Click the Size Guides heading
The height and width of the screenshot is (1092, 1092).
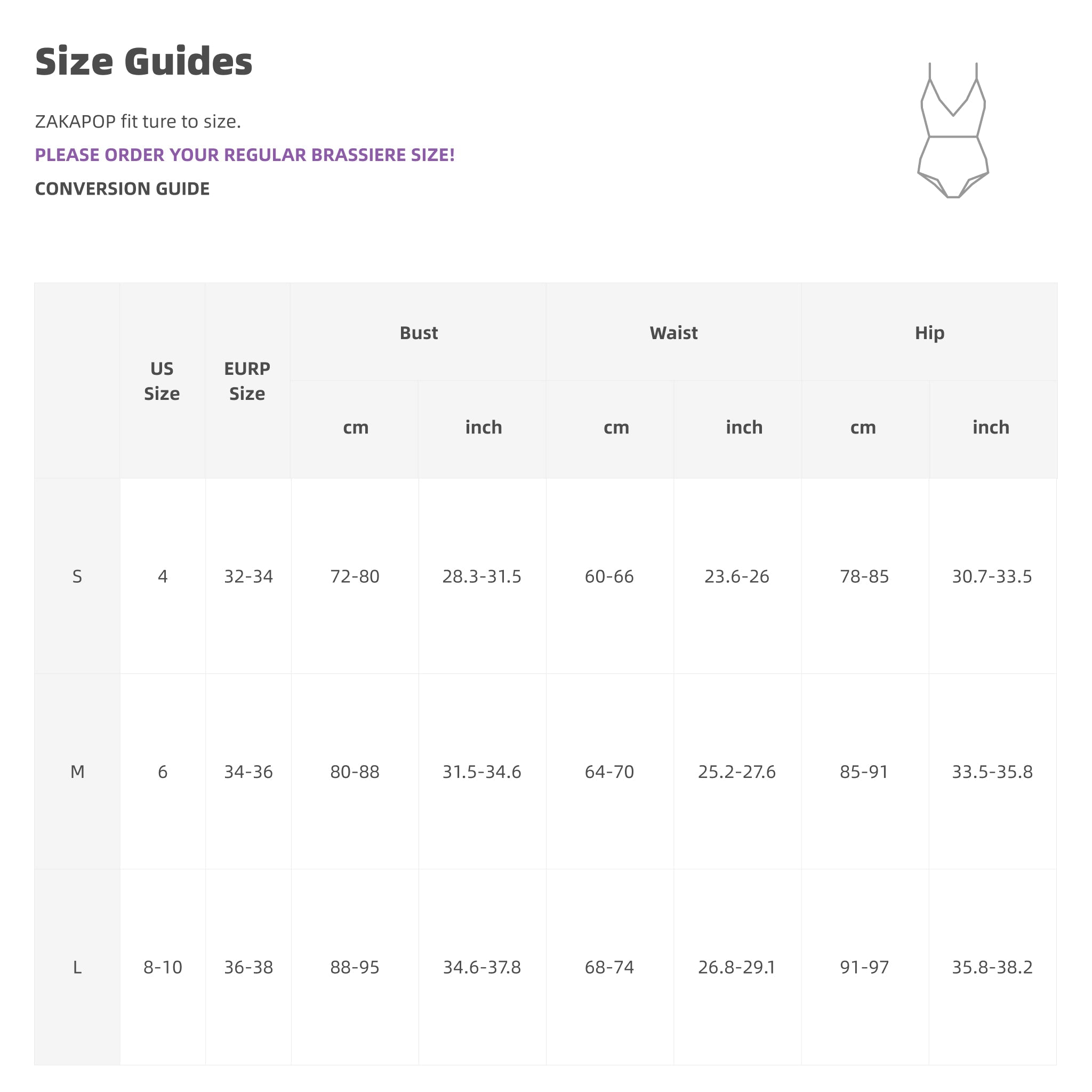(143, 62)
